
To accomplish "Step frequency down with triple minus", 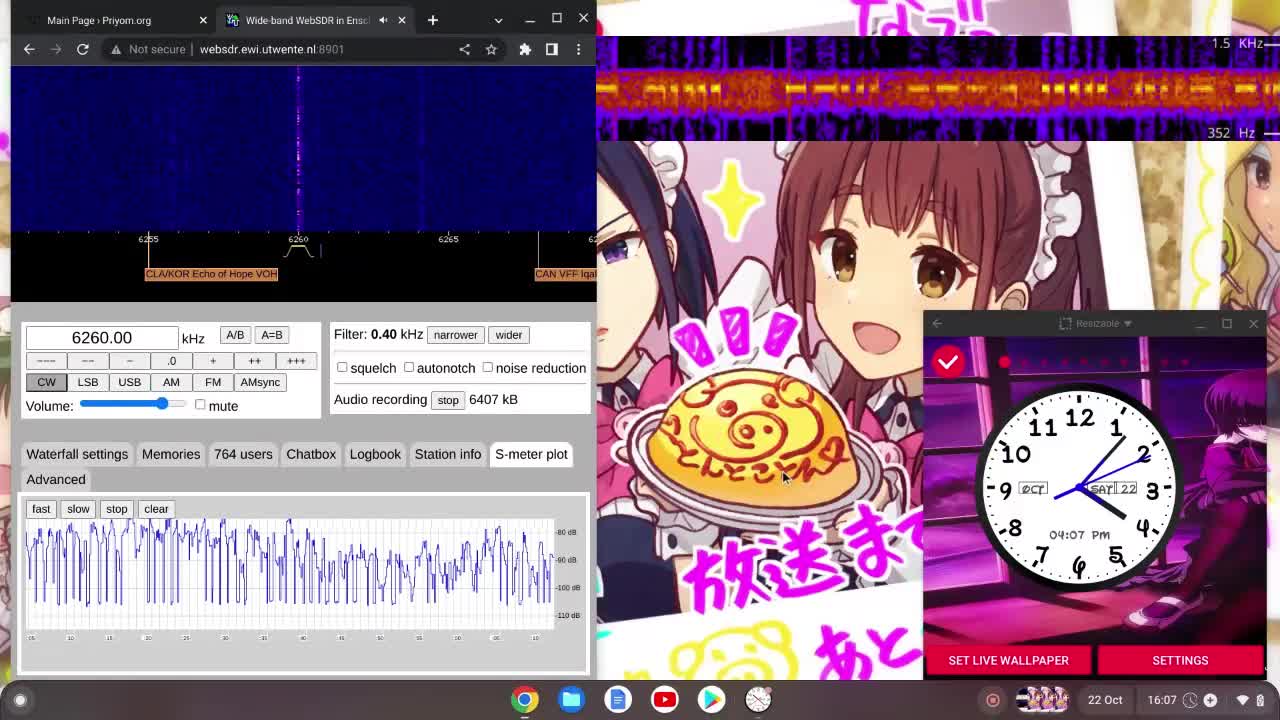I will (46, 361).
